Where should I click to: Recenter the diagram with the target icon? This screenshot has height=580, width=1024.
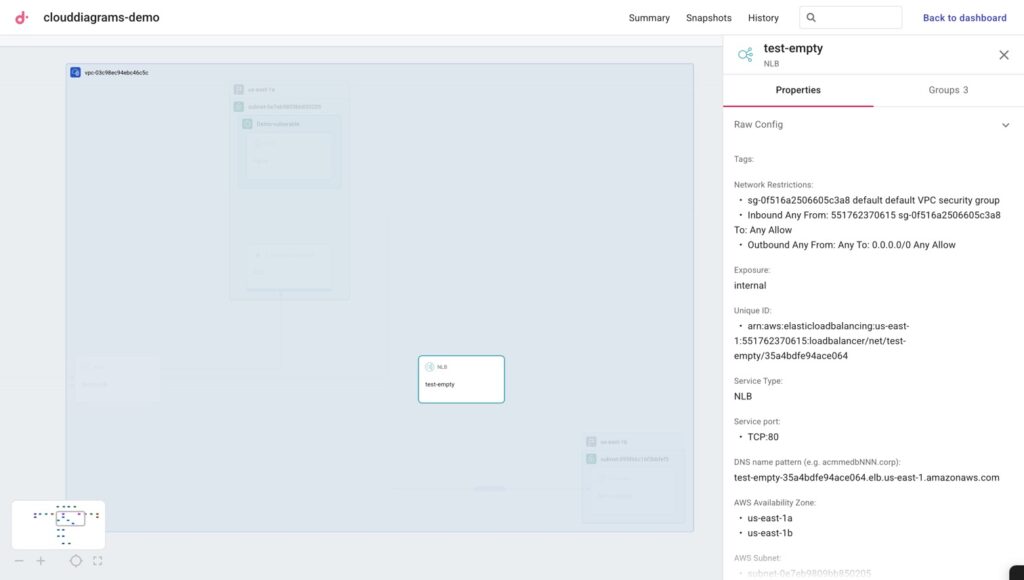(x=75, y=561)
